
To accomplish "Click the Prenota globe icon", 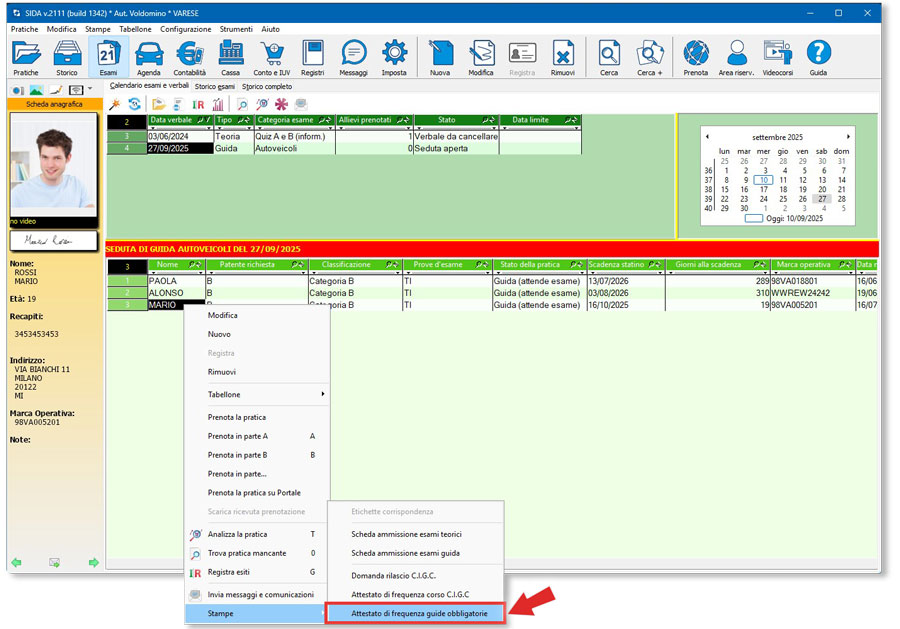I will [695, 57].
